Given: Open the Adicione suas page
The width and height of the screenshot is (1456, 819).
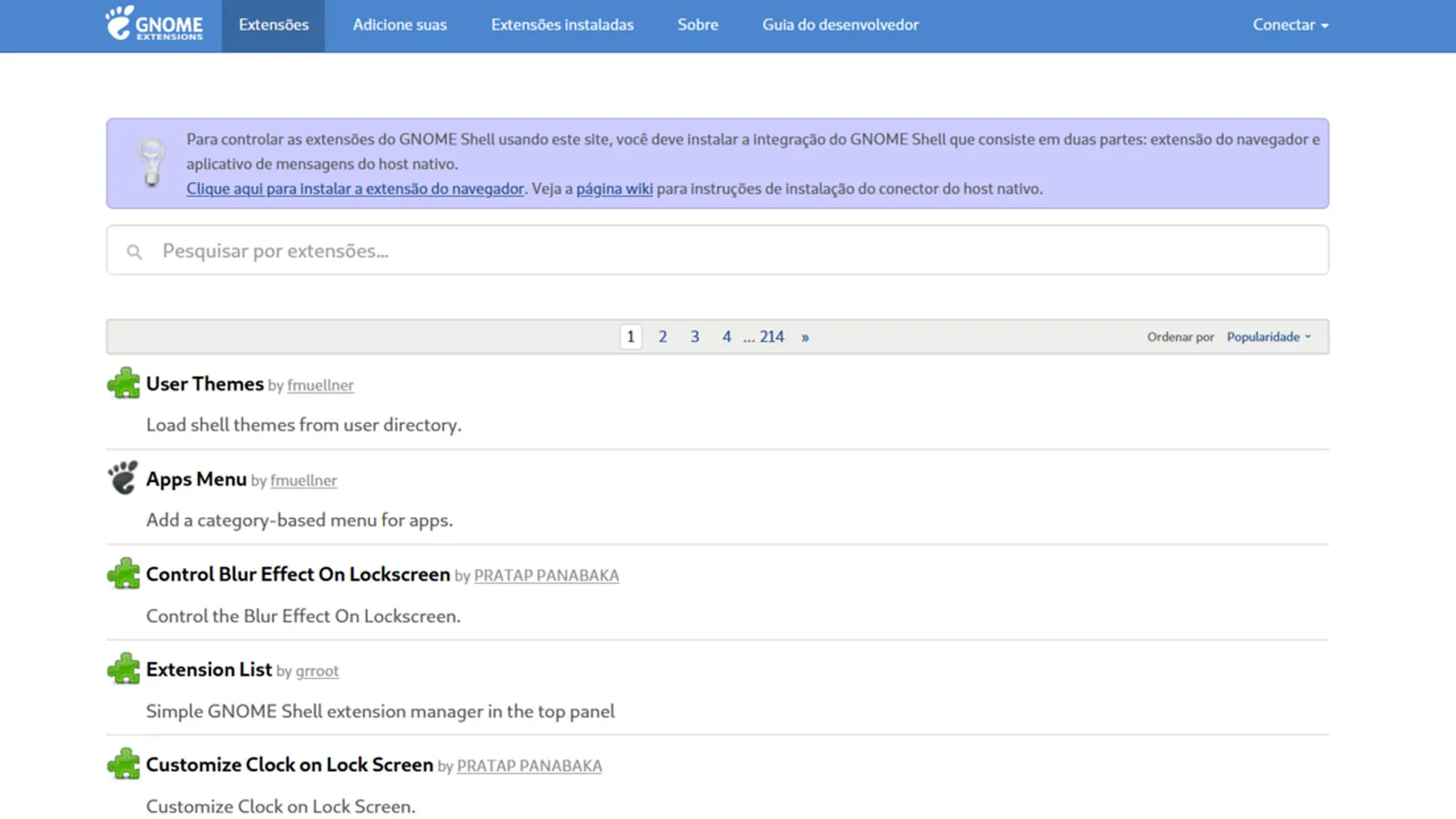Looking at the screenshot, I should click(x=399, y=25).
